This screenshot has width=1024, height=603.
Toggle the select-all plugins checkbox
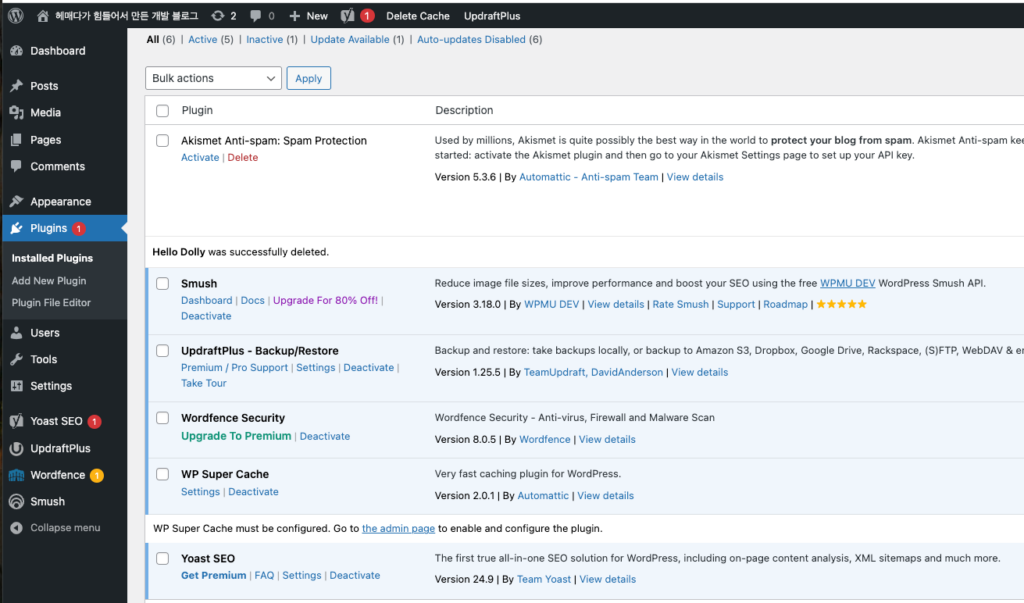coord(163,110)
